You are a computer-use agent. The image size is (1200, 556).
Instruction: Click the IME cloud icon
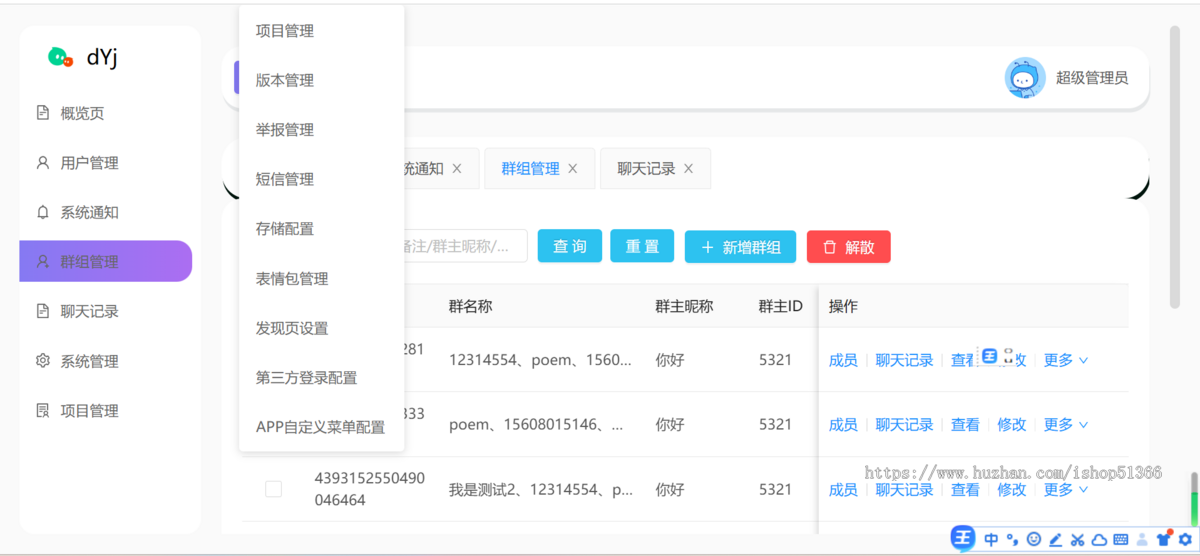[1099, 539]
